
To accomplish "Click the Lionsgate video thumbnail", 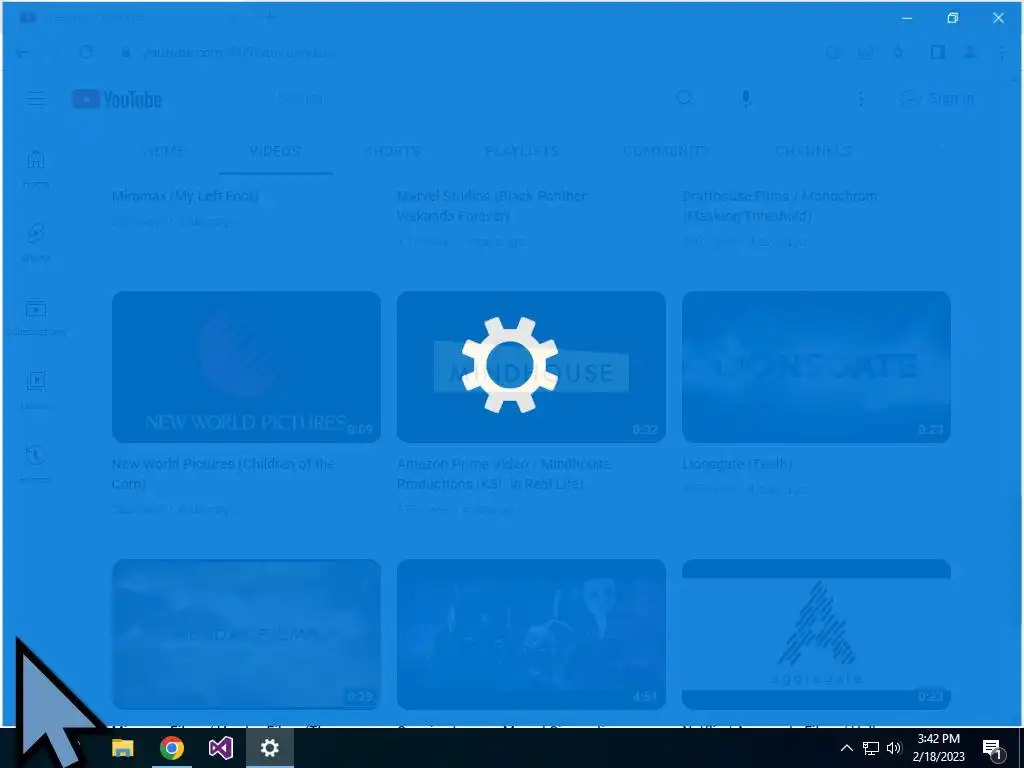I will (816, 367).
